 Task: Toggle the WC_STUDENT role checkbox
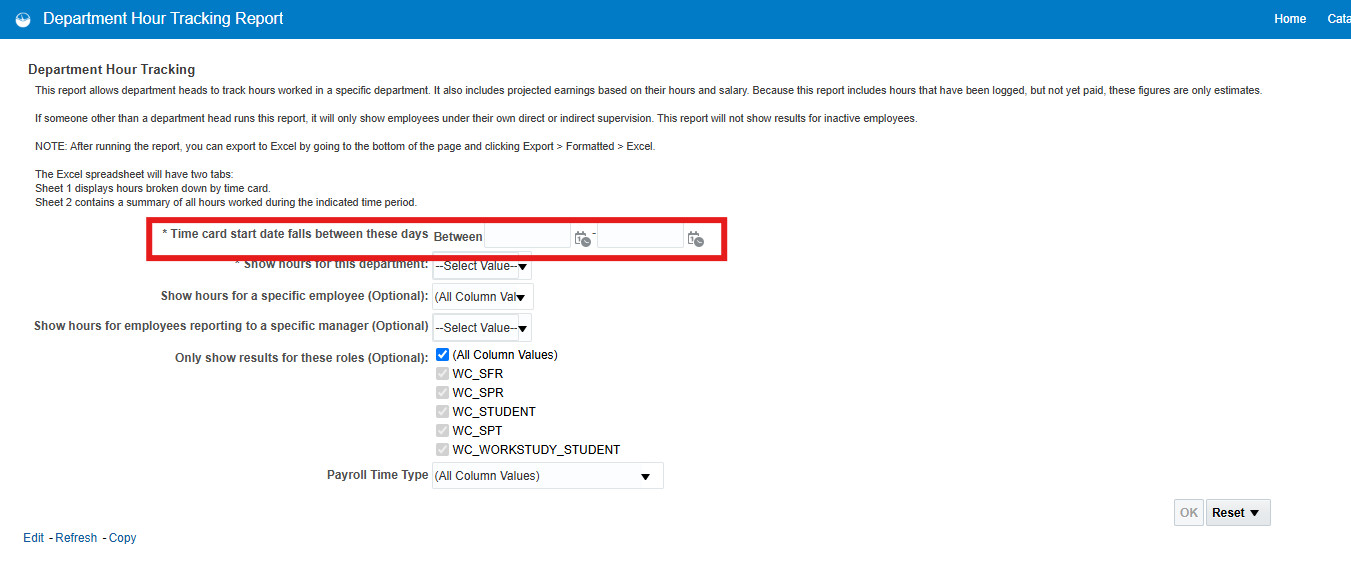pos(443,412)
